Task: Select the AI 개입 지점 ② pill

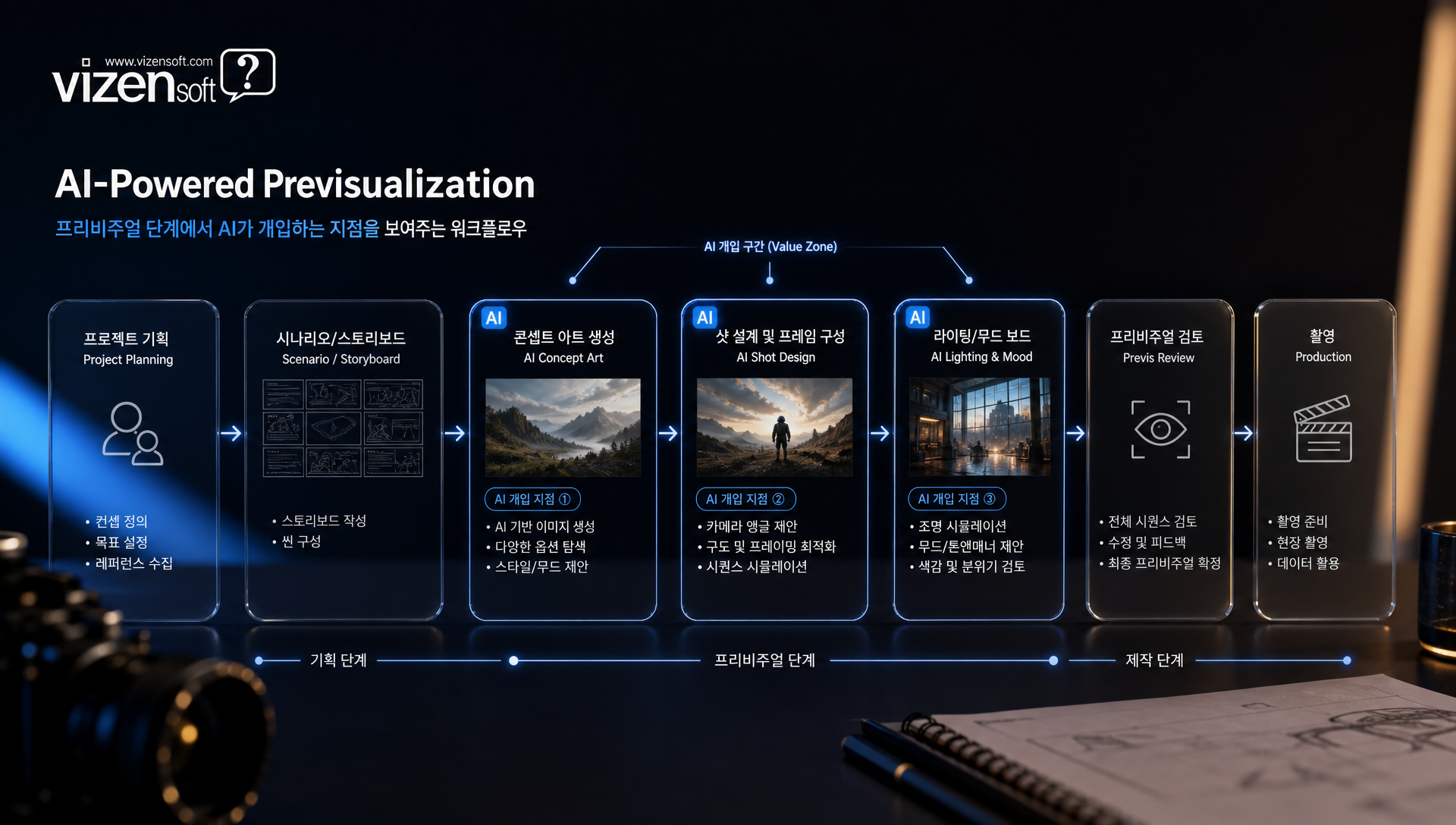Action: 745,499
